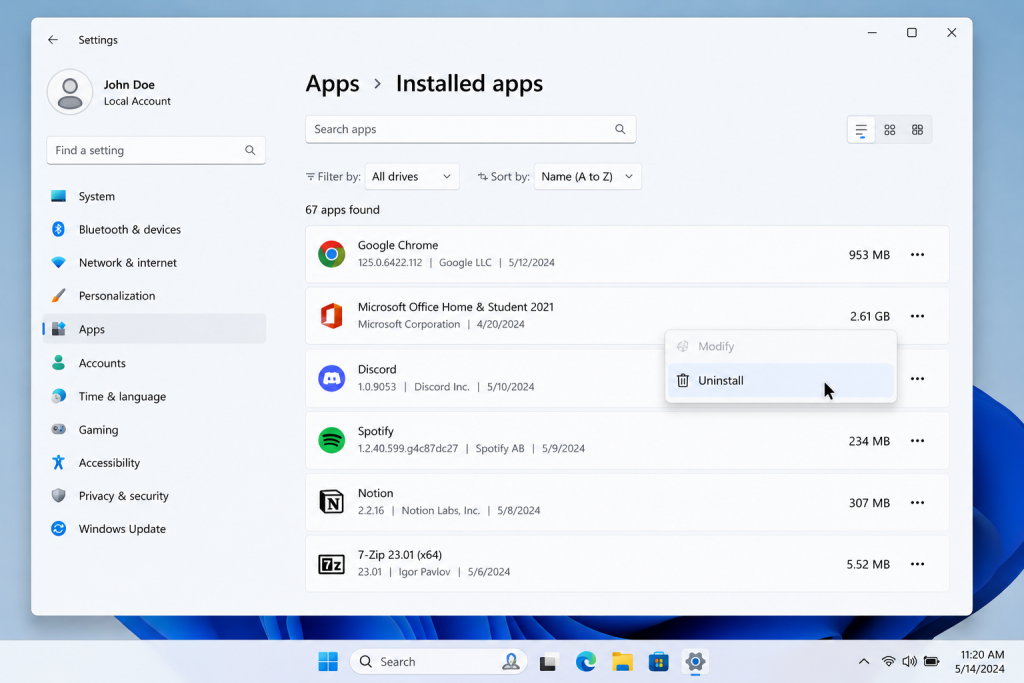The height and width of the screenshot is (683, 1024).
Task: Click the Settings gear in the taskbar
Action: point(696,661)
